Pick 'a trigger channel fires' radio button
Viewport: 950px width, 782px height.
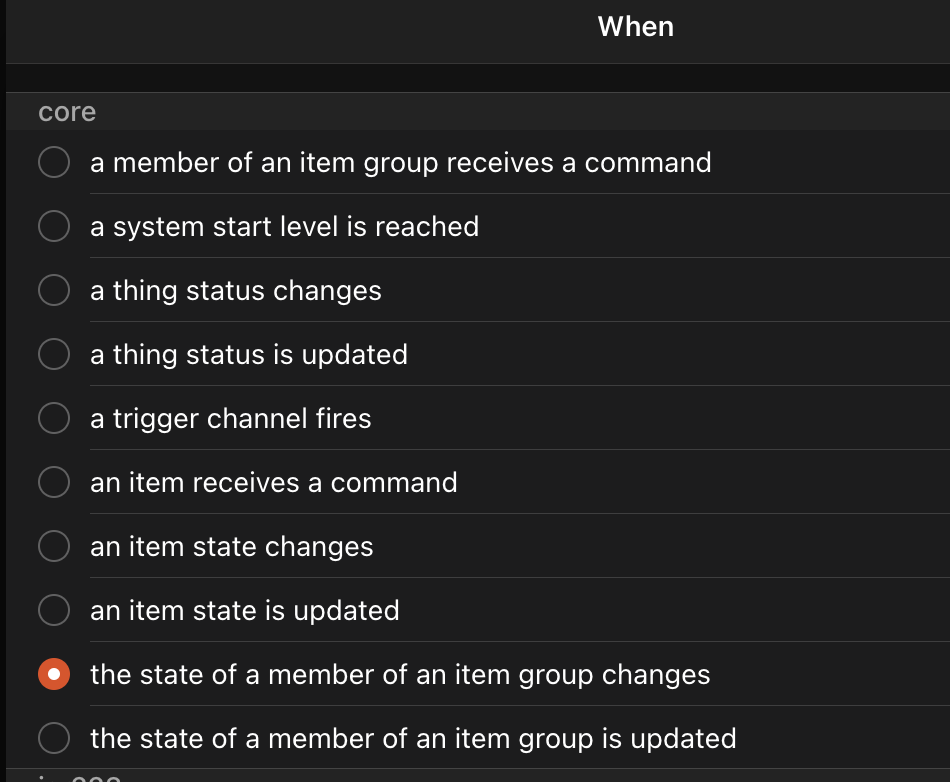(54, 418)
